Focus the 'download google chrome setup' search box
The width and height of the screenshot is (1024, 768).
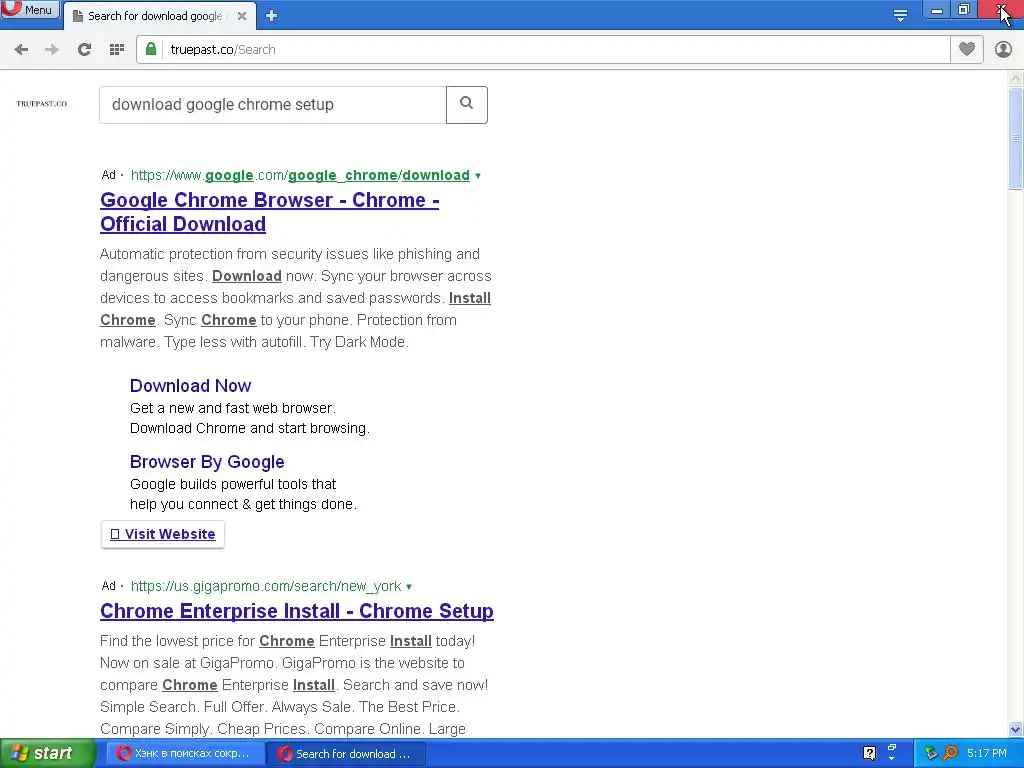pos(273,104)
